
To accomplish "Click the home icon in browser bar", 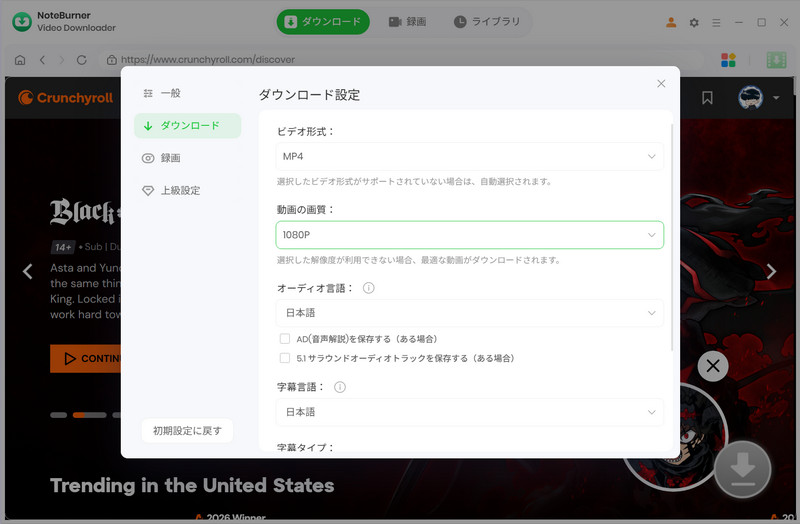I will pos(20,60).
